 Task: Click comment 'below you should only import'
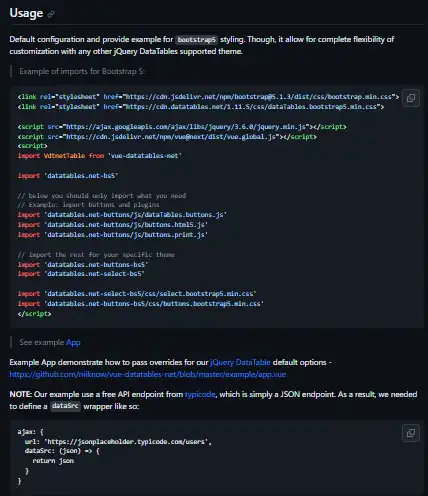coord(102,196)
